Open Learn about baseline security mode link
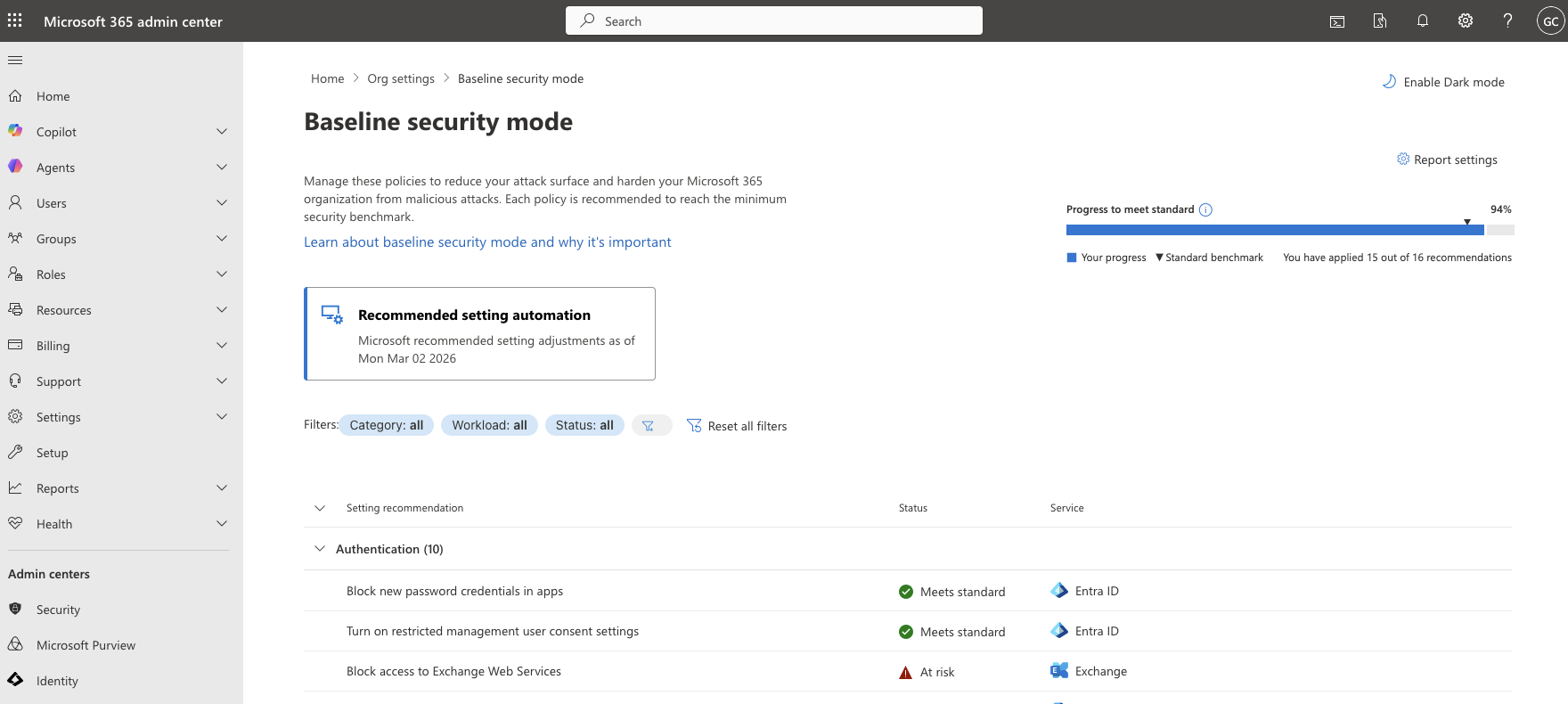This screenshot has width=1568, height=704. point(487,242)
